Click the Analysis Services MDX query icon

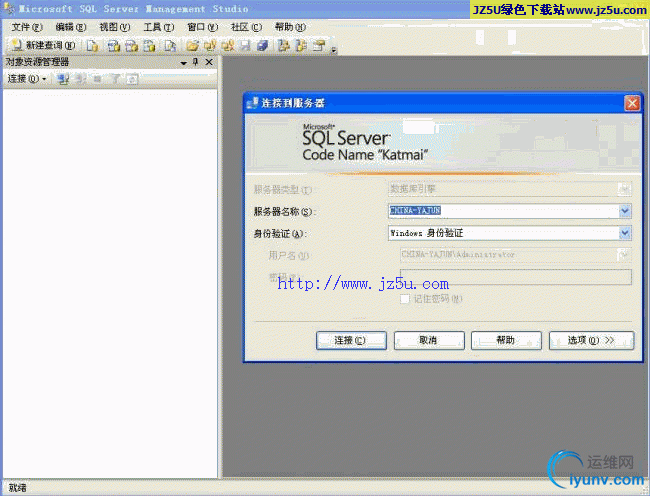pyautogui.click(x=113, y=45)
